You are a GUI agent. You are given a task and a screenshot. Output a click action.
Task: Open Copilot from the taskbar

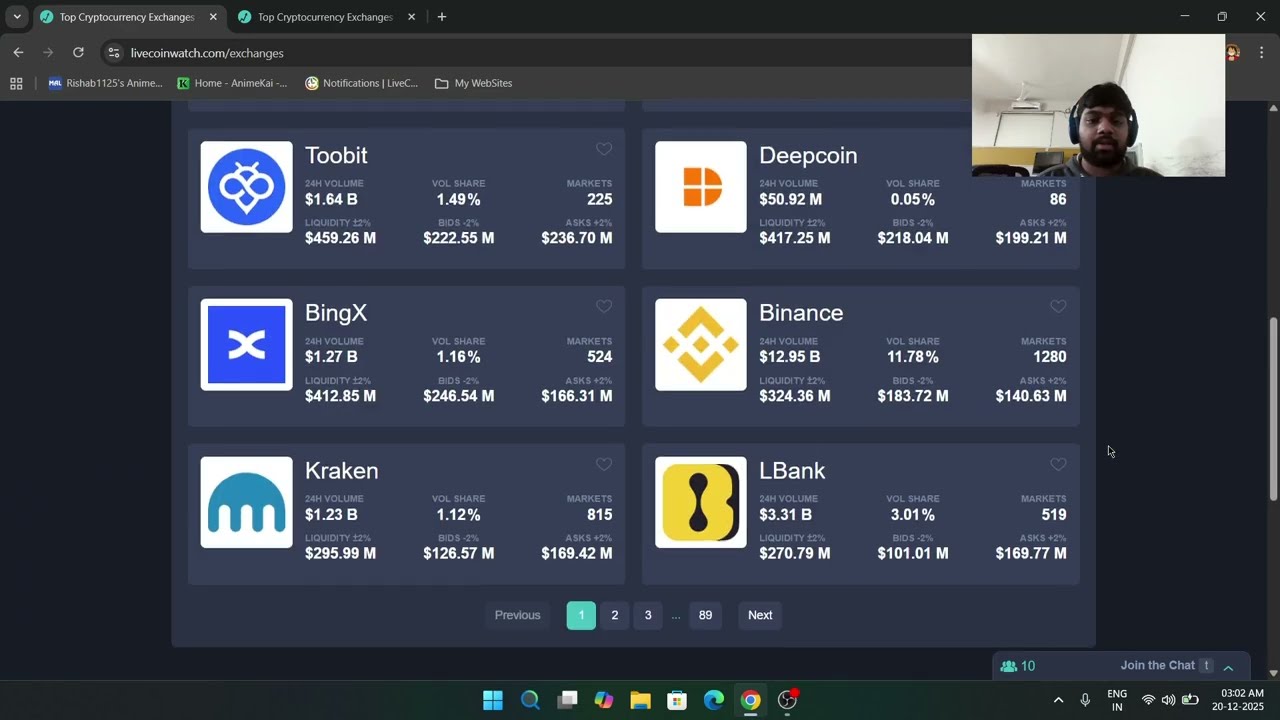pyautogui.click(x=604, y=700)
